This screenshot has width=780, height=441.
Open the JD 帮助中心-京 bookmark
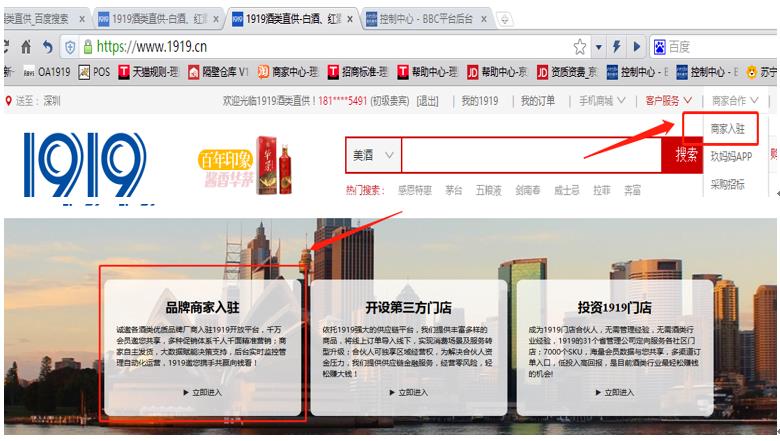point(497,73)
